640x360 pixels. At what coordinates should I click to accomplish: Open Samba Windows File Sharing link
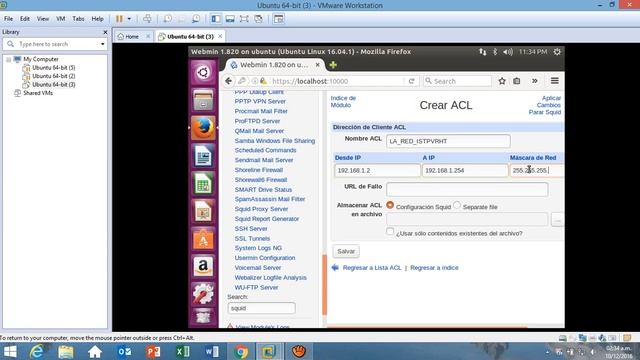(x=275, y=140)
